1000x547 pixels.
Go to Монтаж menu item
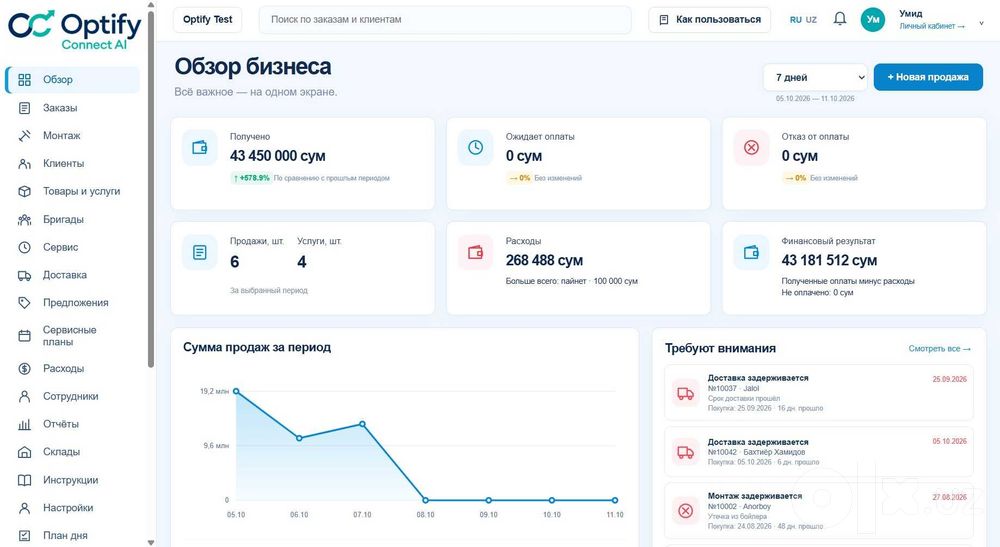(73, 136)
